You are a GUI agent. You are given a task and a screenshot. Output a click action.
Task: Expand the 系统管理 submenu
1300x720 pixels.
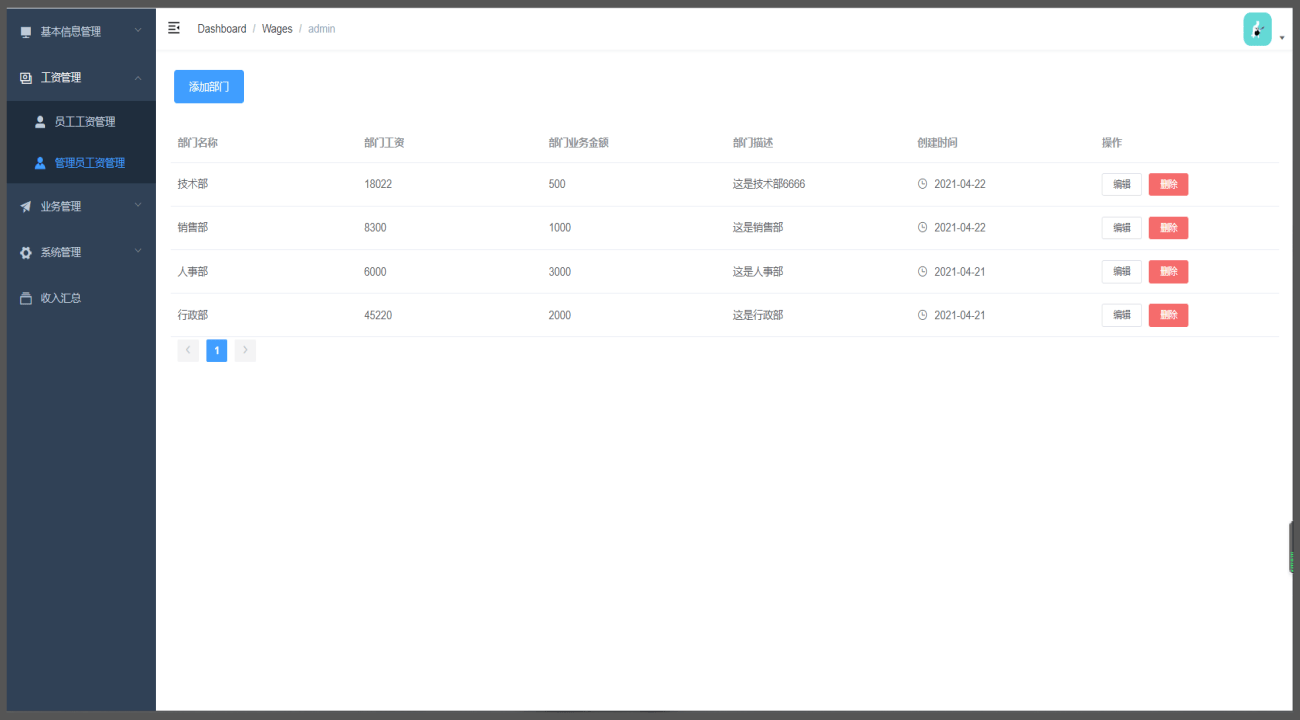[70, 252]
